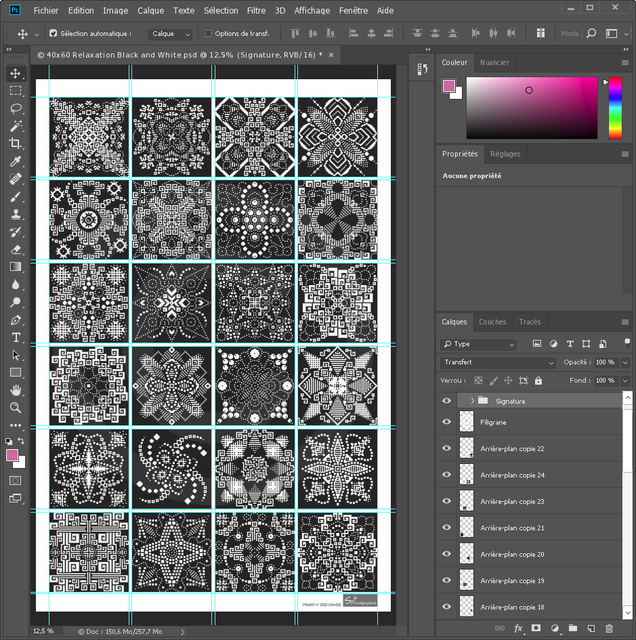636x640 pixels.
Task: Select the Rectangle shape tool
Action: pyautogui.click(x=16, y=373)
